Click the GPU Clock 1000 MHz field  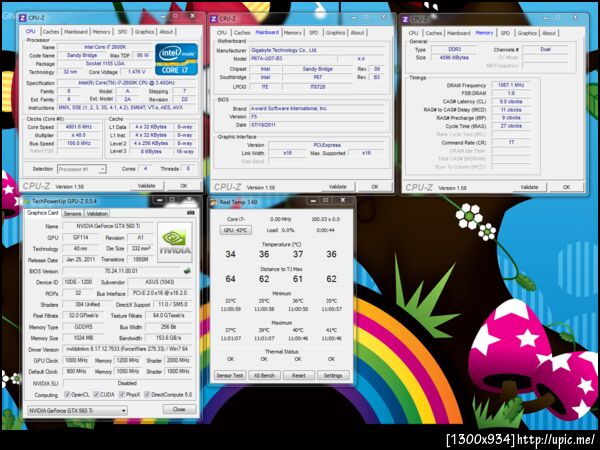pyautogui.click(x=77, y=360)
